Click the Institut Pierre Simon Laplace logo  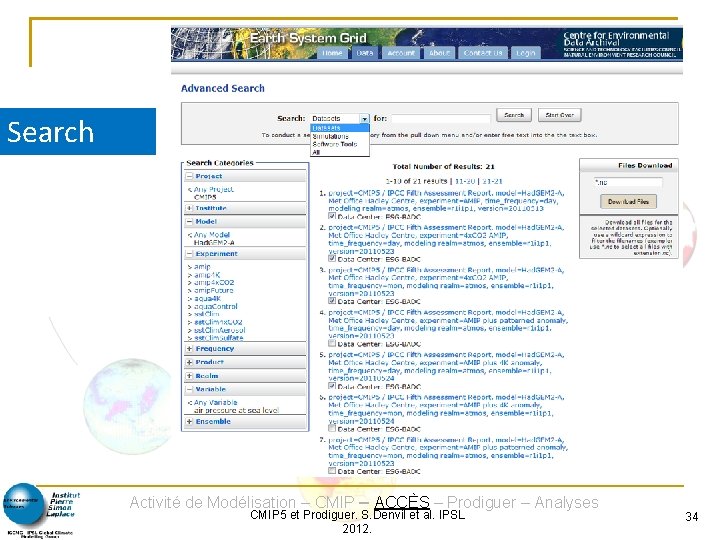40,510
